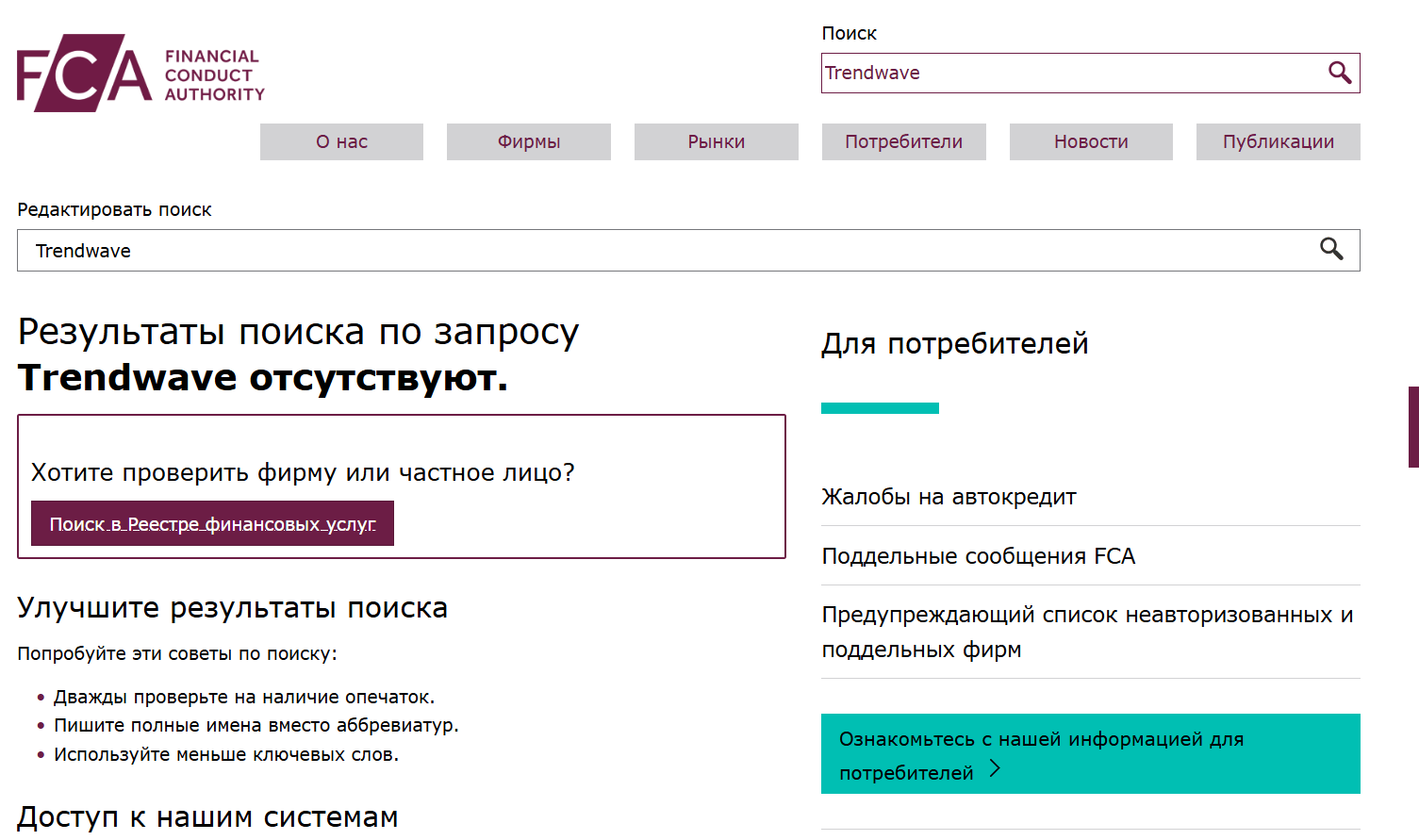The image size is (1419, 840).
Task: Select the Рынки section in the navigation
Action: tap(716, 141)
